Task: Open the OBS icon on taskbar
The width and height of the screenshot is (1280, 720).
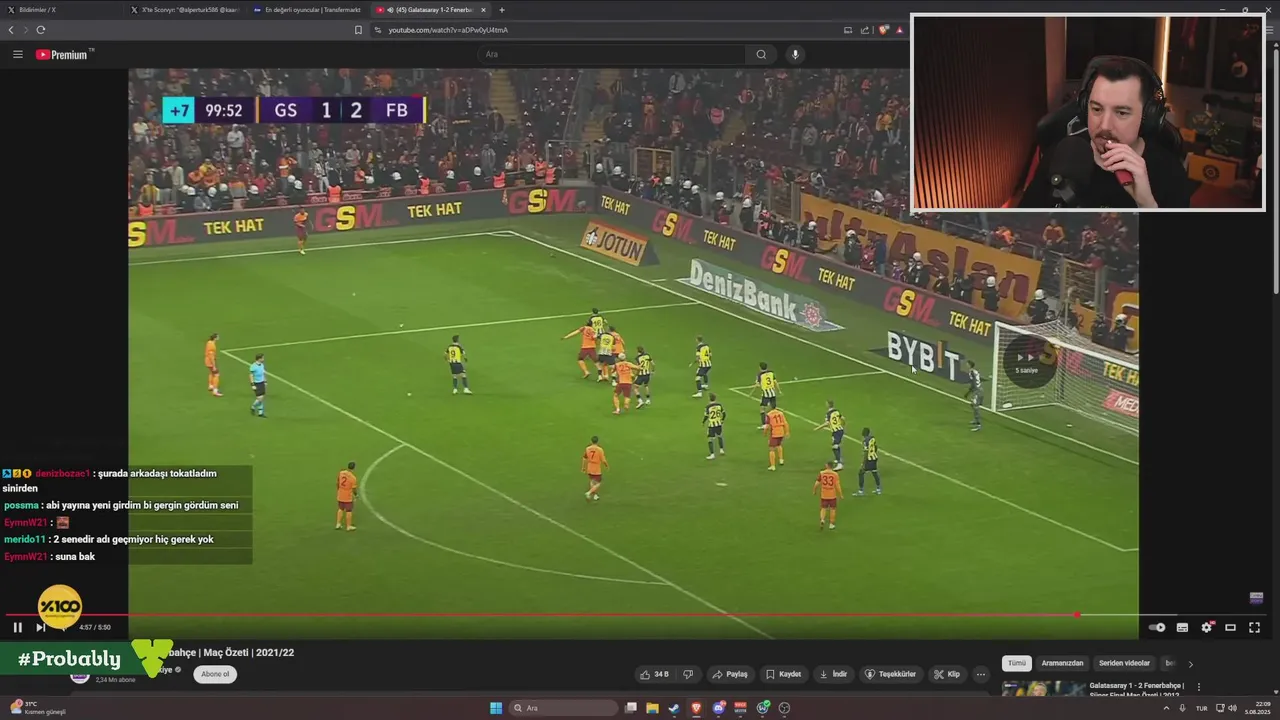Action: 784,708
